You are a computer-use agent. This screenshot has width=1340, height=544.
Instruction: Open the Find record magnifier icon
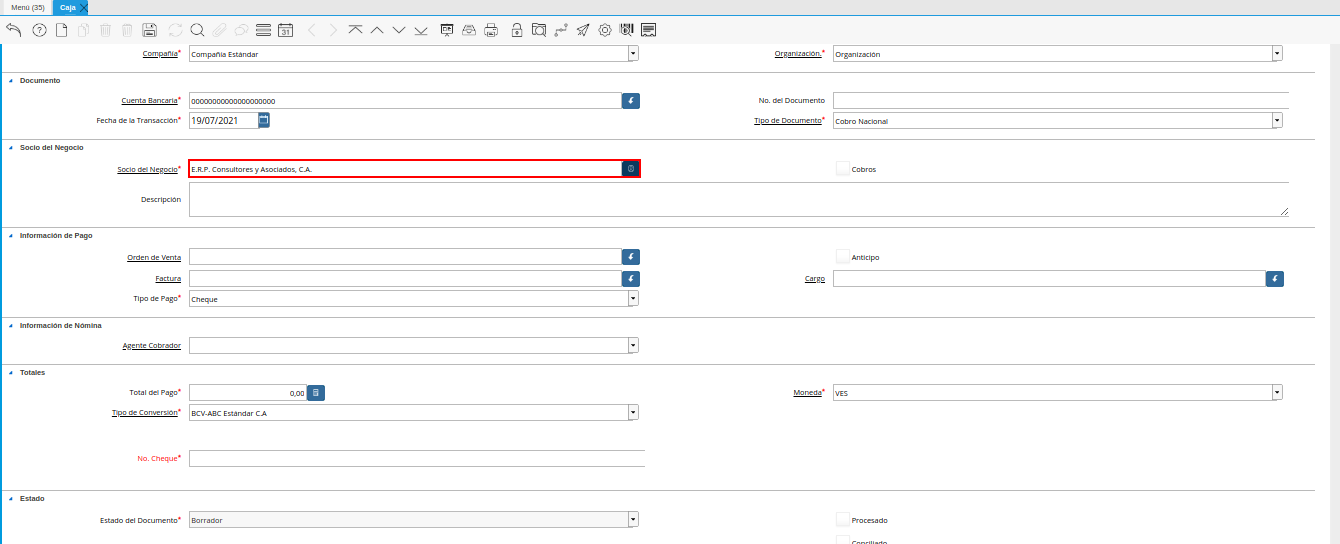[x=197, y=30]
